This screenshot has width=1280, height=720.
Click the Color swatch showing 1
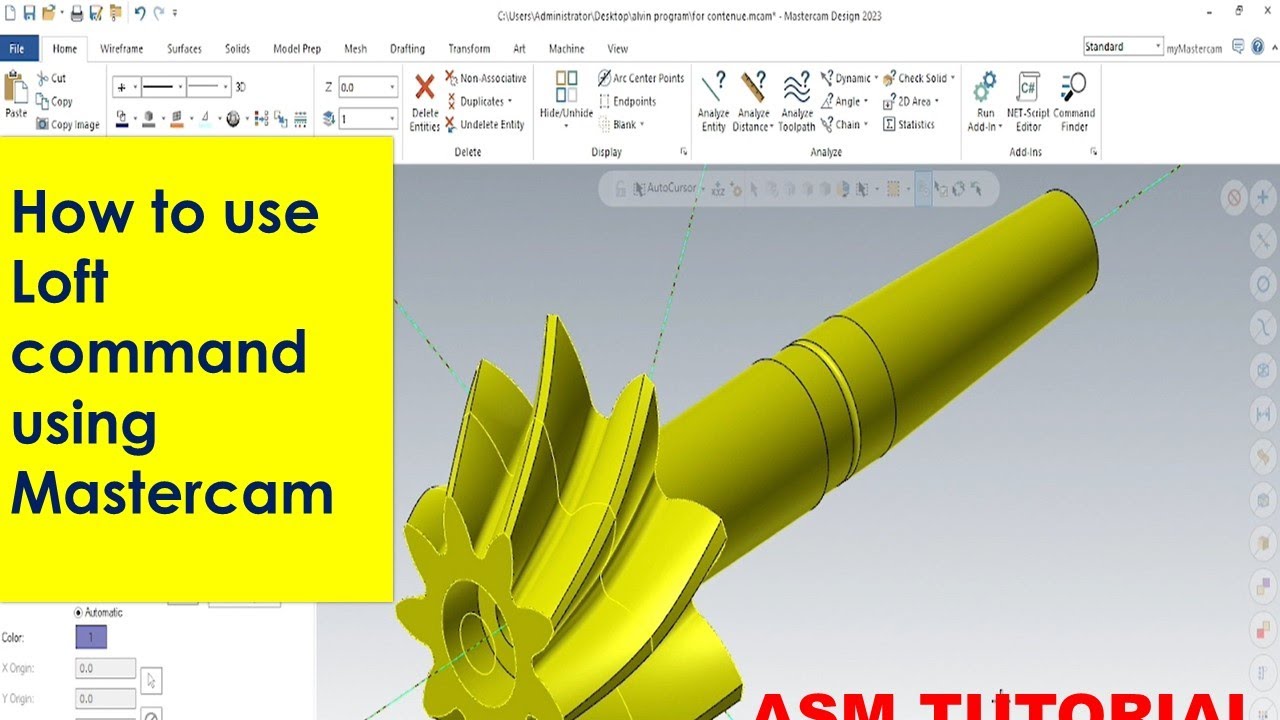(x=91, y=637)
